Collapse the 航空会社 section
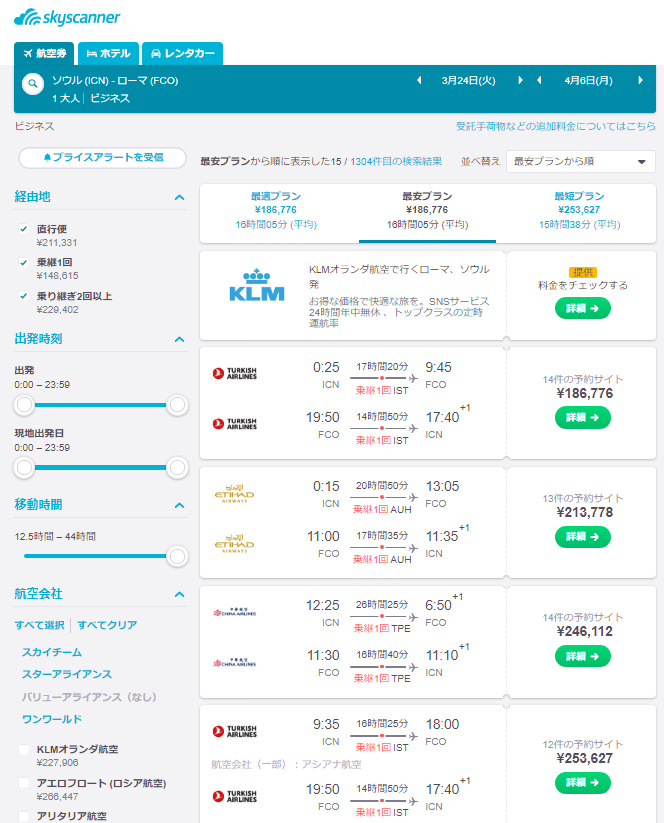Viewport: 664px width, 823px height. pyautogui.click(x=179, y=594)
